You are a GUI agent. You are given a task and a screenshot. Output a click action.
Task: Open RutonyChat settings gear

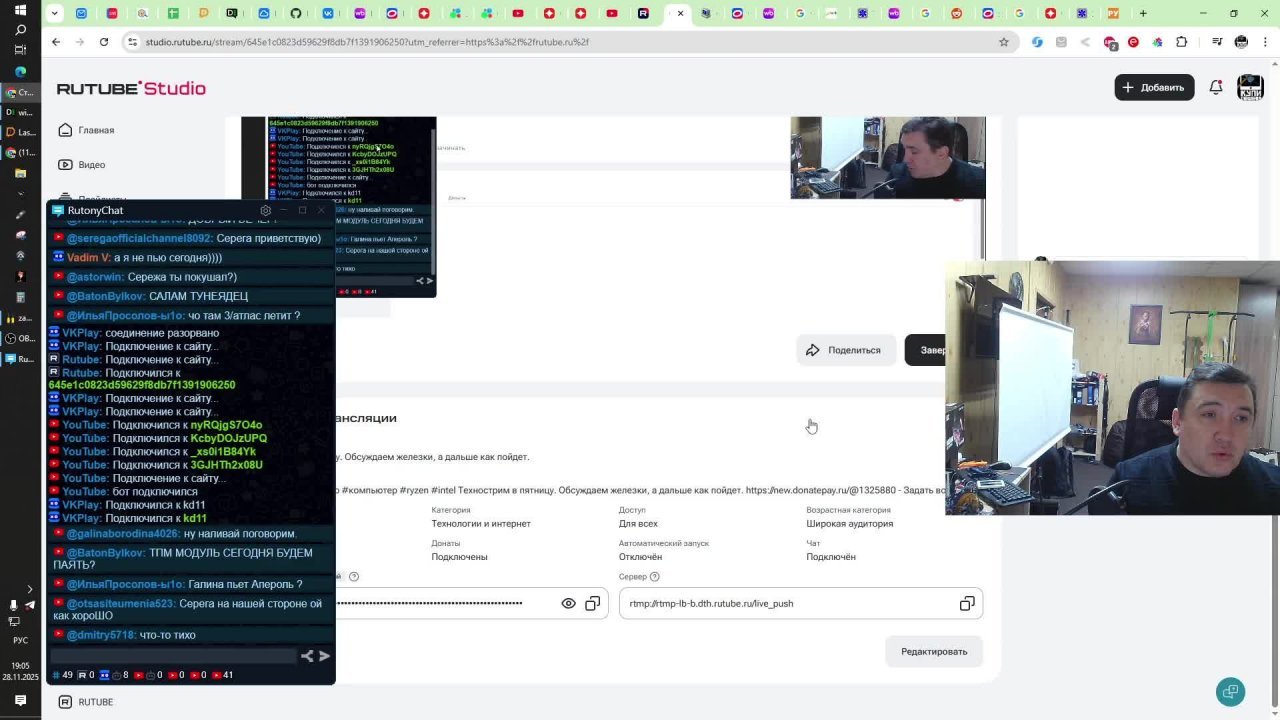[265, 210]
